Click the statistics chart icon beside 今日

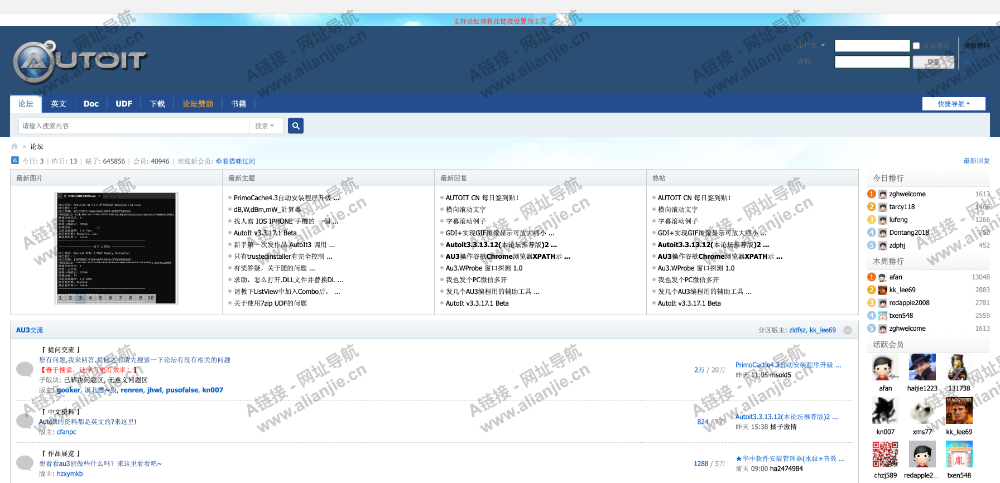tap(15, 161)
